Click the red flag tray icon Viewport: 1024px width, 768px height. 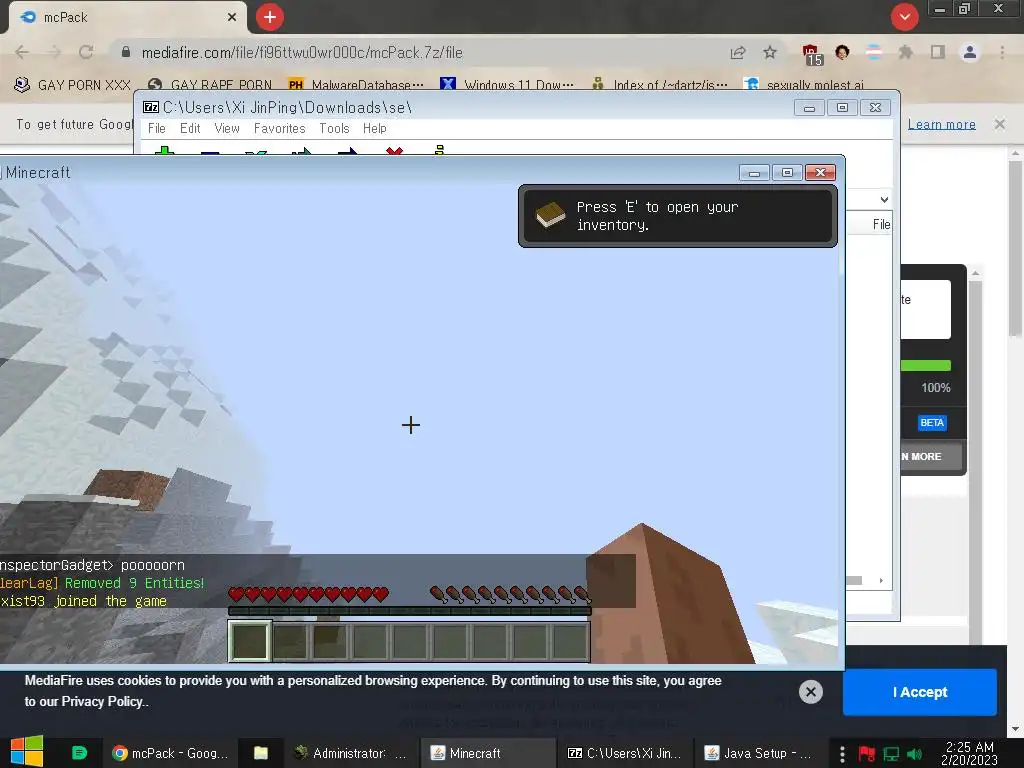point(867,754)
